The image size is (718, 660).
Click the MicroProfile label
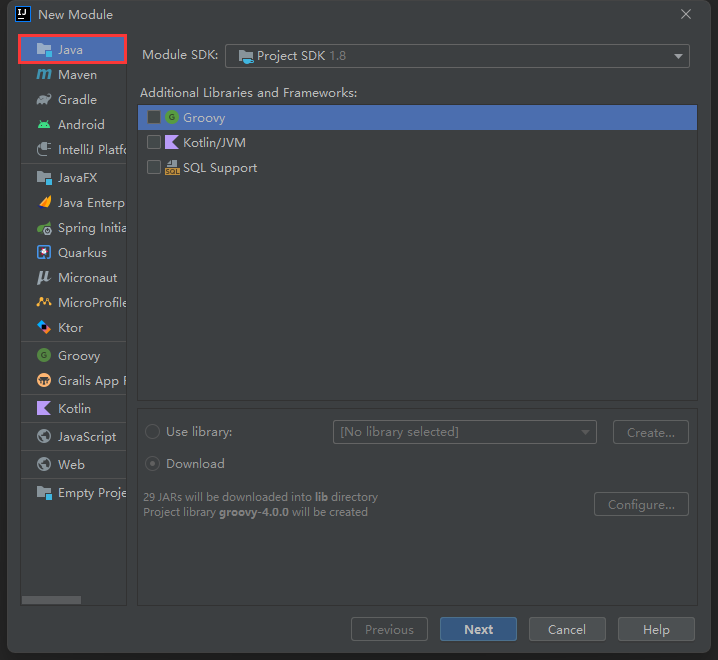92,303
